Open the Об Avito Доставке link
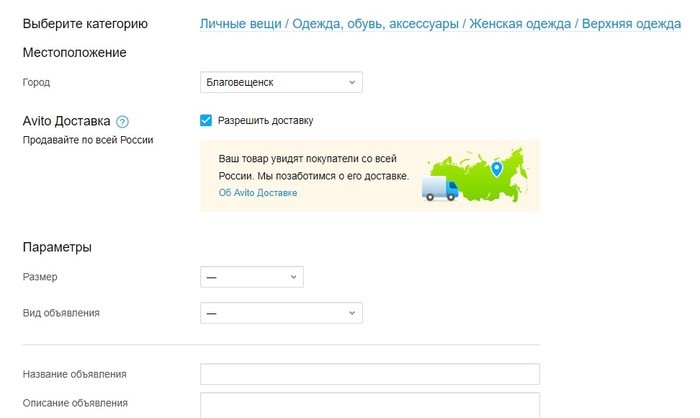This screenshot has height=418, width=700. 258,193
